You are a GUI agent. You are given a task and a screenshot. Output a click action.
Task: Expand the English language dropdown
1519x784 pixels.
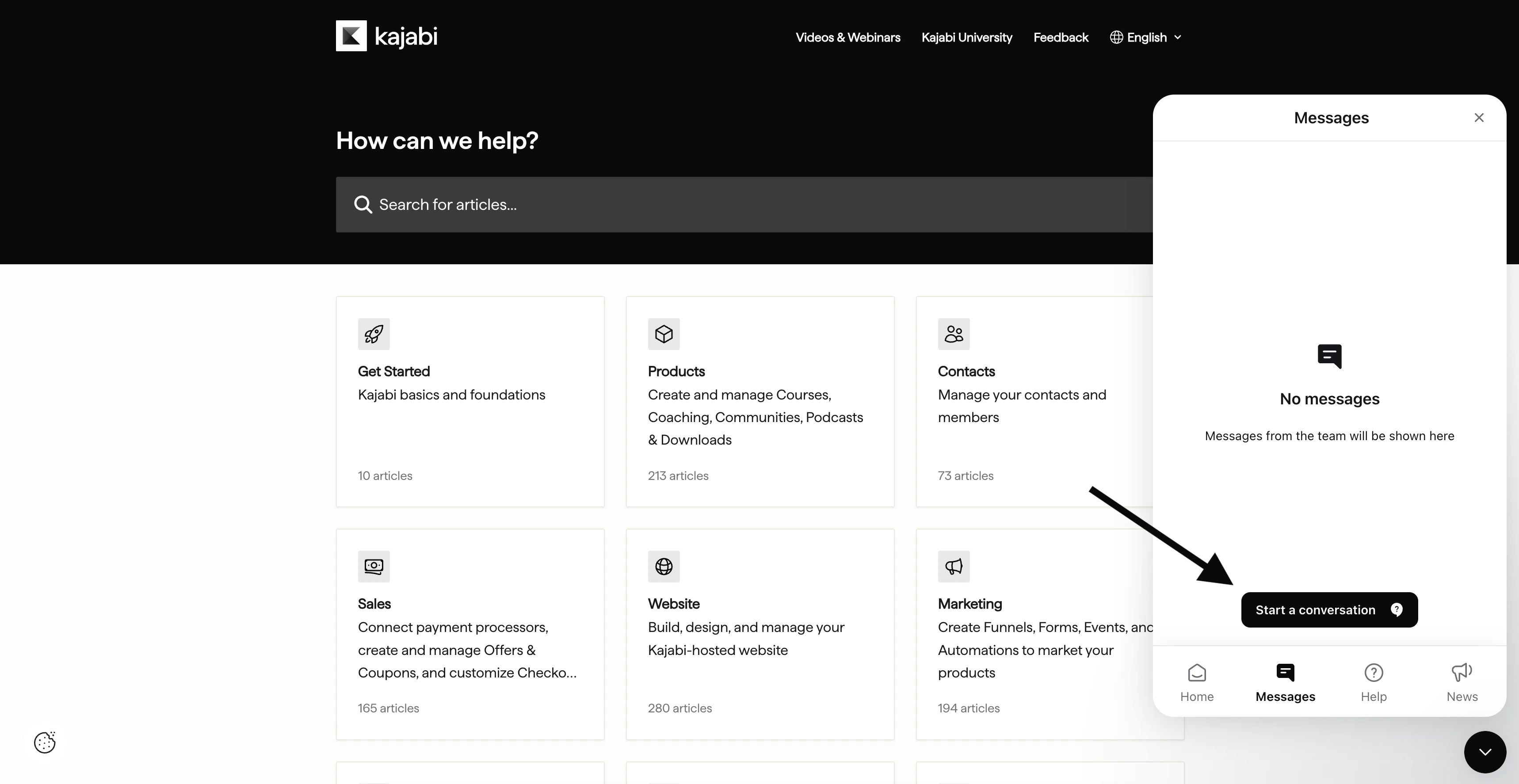(x=1146, y=37)
